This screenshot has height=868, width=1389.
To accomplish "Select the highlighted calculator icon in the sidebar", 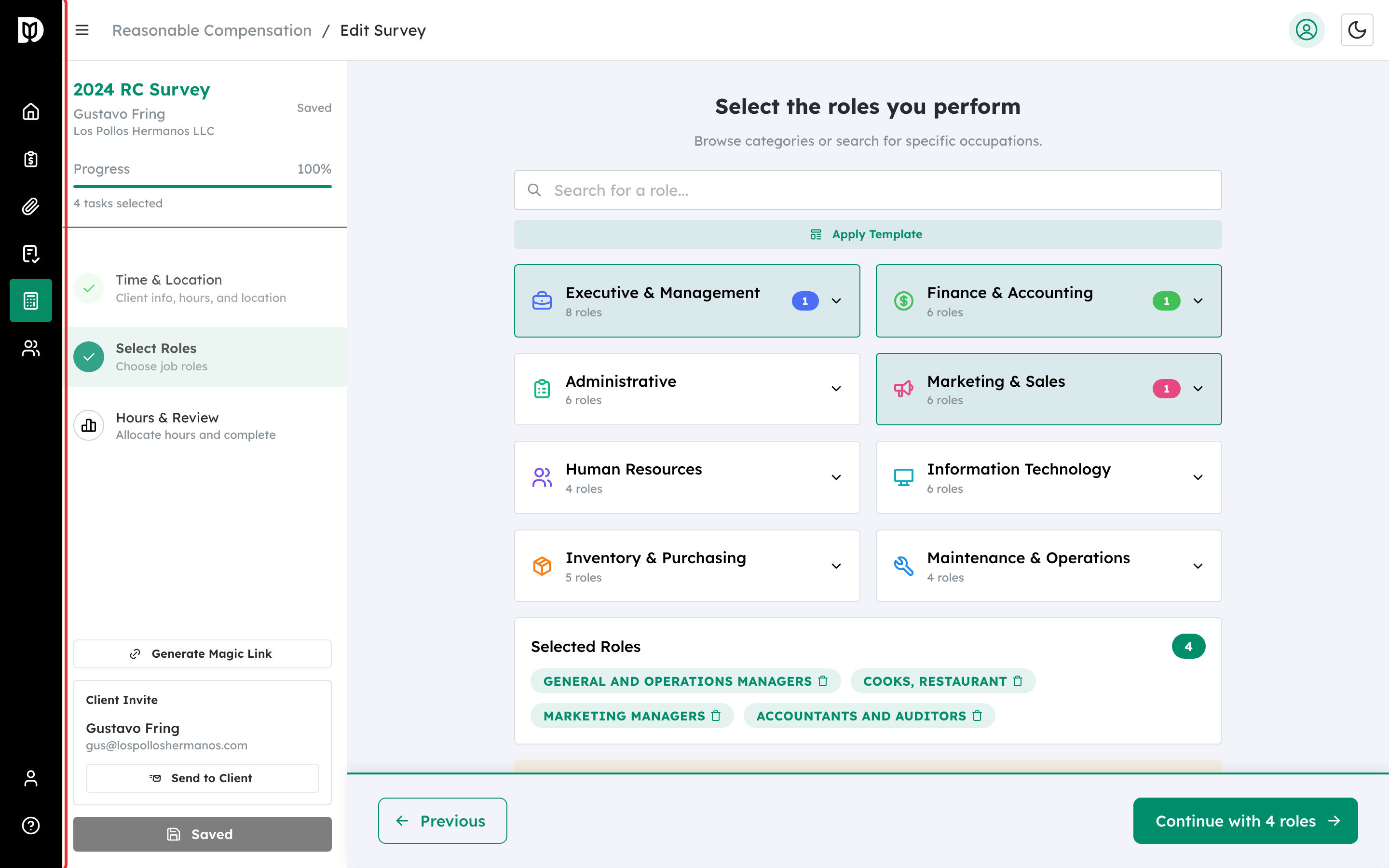I will click(x=30, y=300).
